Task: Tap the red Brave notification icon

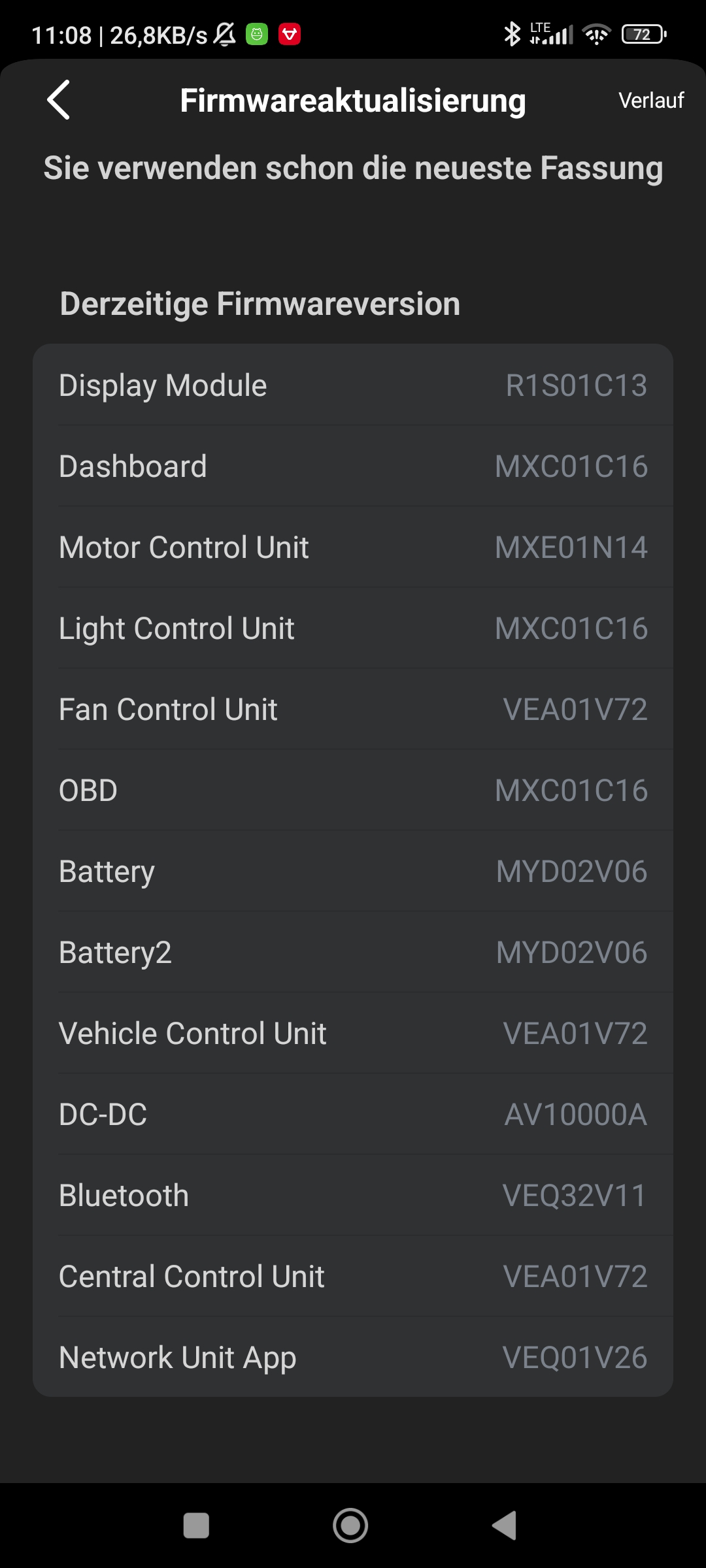Action: point(290,34)
